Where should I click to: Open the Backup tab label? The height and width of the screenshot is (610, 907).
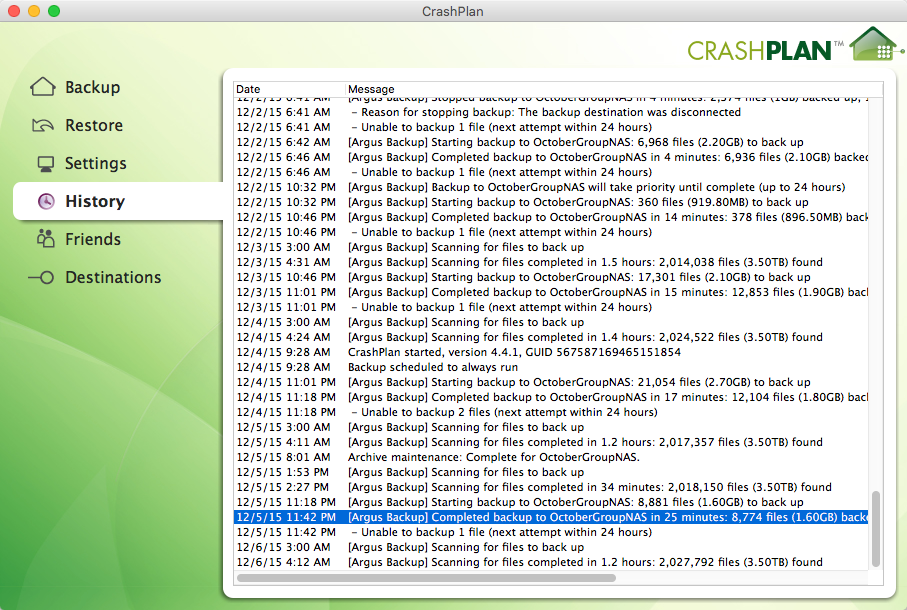[93, 87]
